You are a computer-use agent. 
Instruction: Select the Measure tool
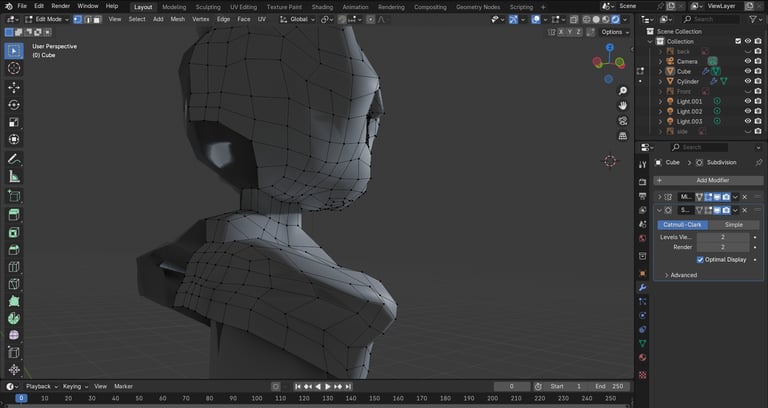pyautogui.click(x=14, y=176)
